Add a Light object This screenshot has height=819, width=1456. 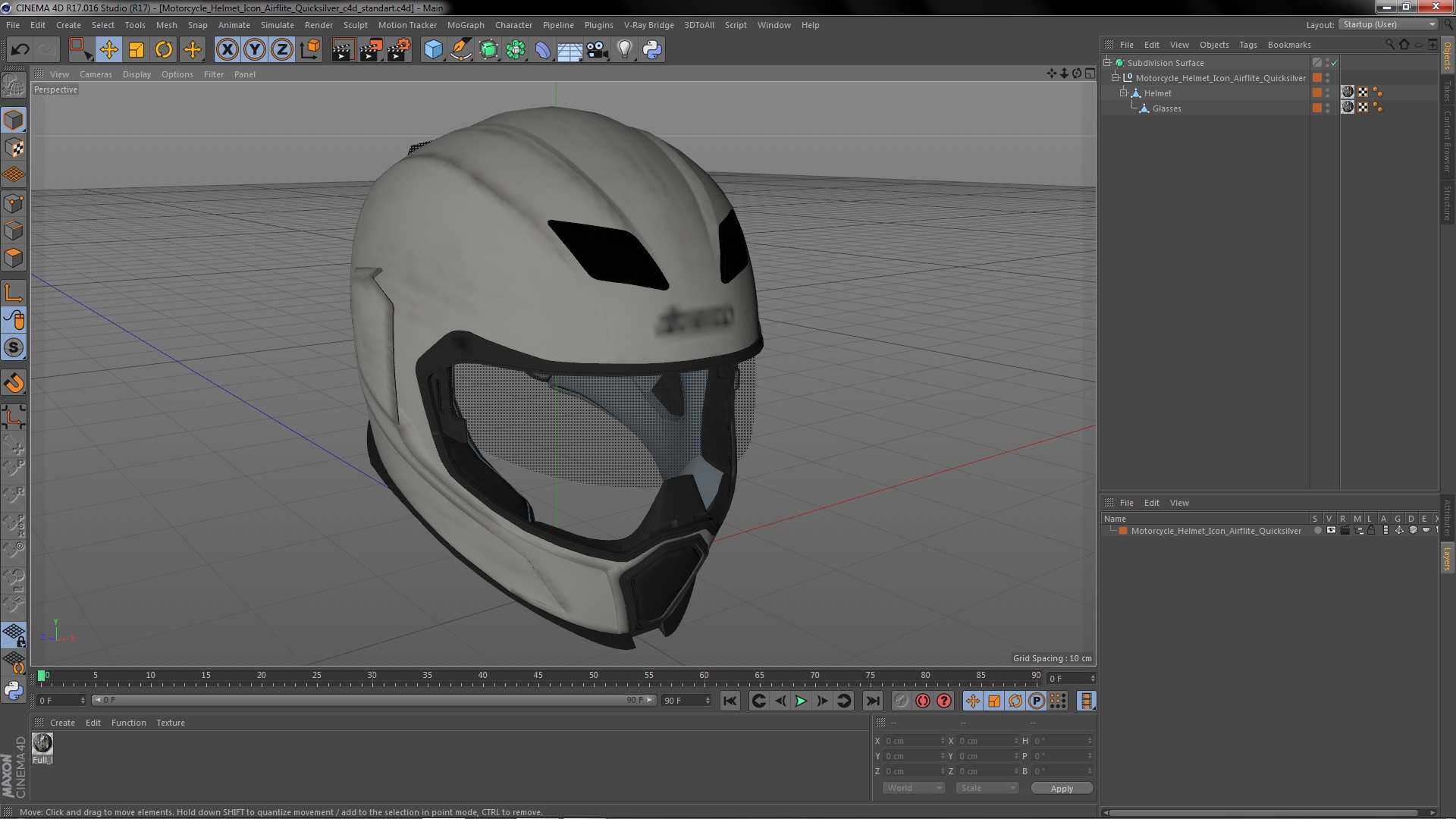coord(625,50)
